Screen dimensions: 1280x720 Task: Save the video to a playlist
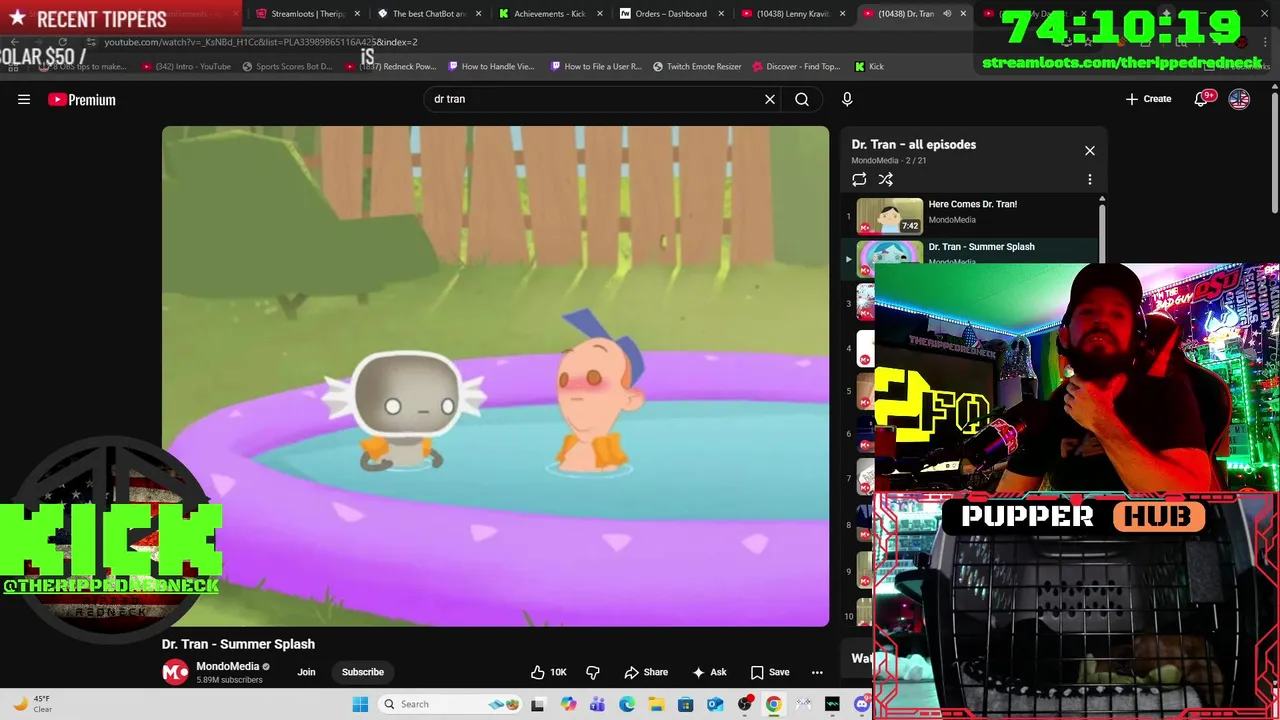coord(770,672)
